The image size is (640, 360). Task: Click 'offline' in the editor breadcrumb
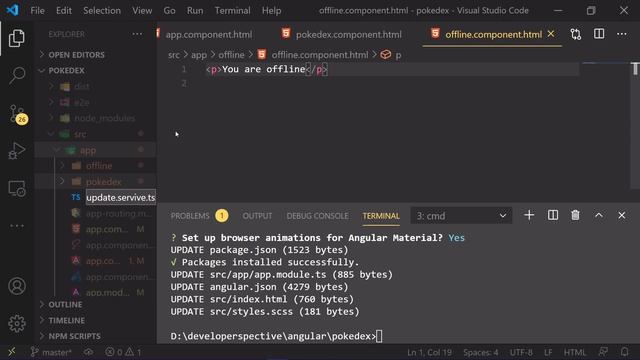[x=231, y=55]
